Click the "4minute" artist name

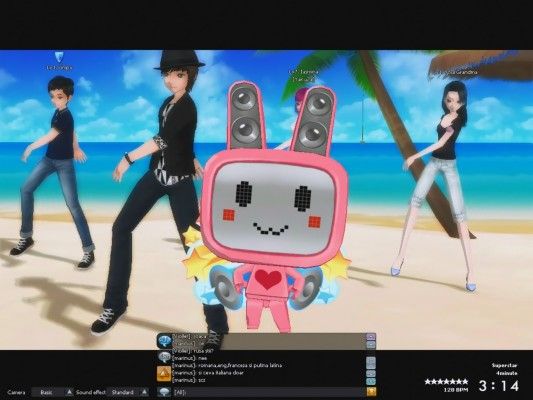click(x=506, y=373)
